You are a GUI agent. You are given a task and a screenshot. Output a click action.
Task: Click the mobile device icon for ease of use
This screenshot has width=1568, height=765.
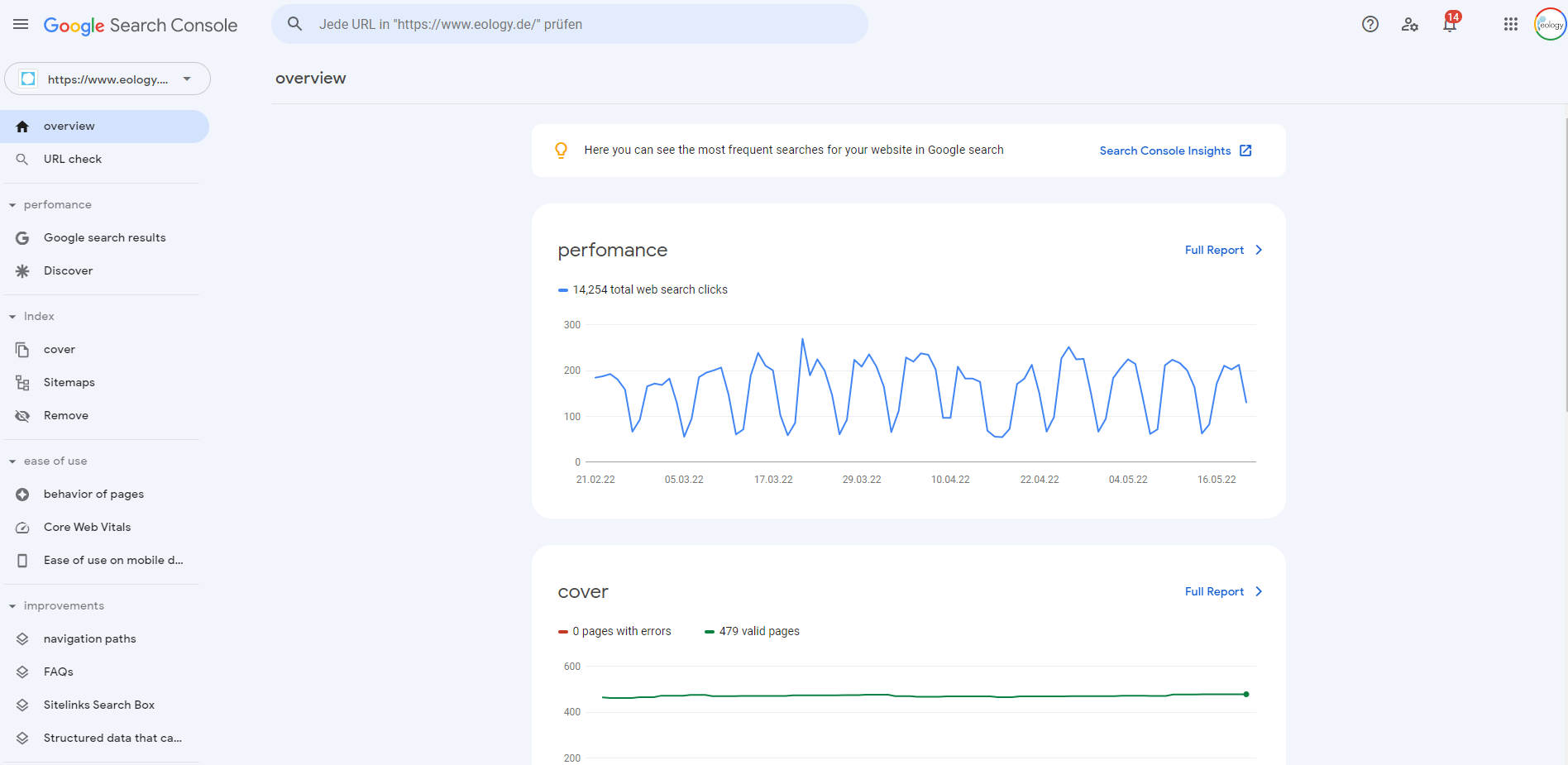pos(22,561)
